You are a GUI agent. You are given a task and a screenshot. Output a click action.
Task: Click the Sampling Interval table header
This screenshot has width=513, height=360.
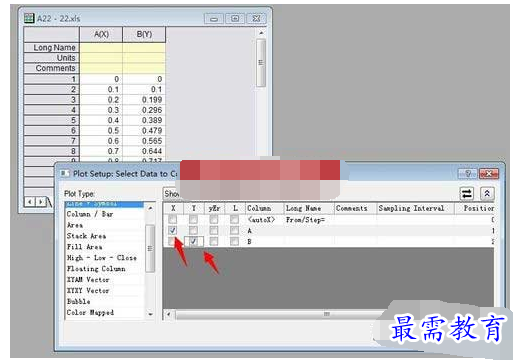[415, 208]
